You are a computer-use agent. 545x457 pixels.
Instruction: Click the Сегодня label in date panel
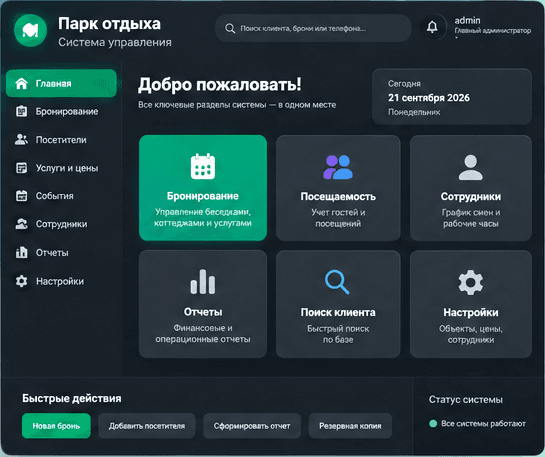pyautogui.click(x=404, y=84)
